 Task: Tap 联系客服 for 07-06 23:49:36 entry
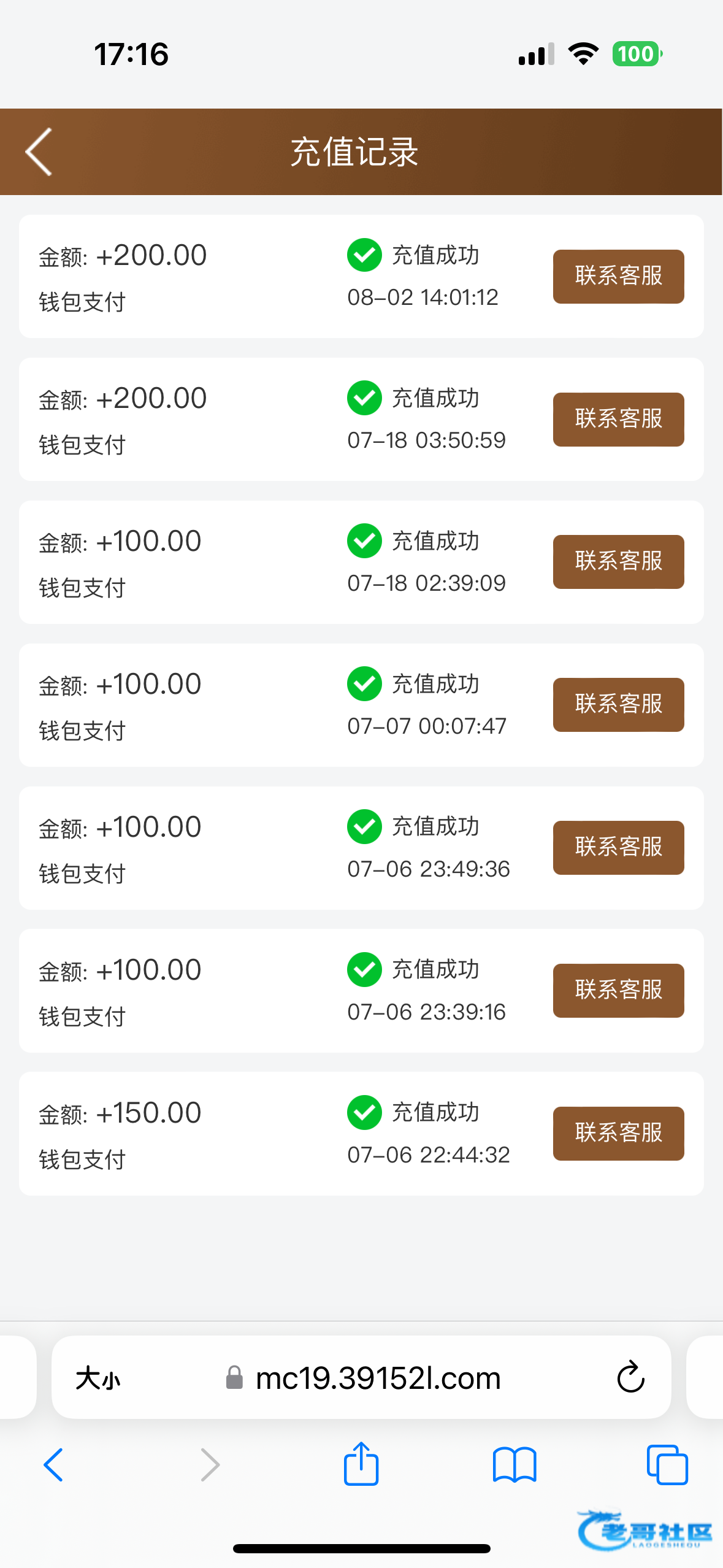tap(618, 847)
